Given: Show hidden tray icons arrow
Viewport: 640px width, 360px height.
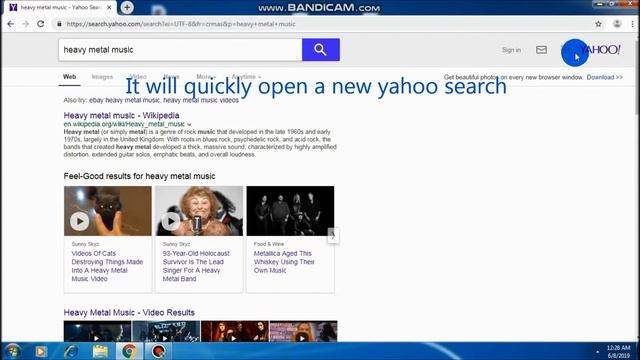Looking at the screenshot, I should [598, 351].
